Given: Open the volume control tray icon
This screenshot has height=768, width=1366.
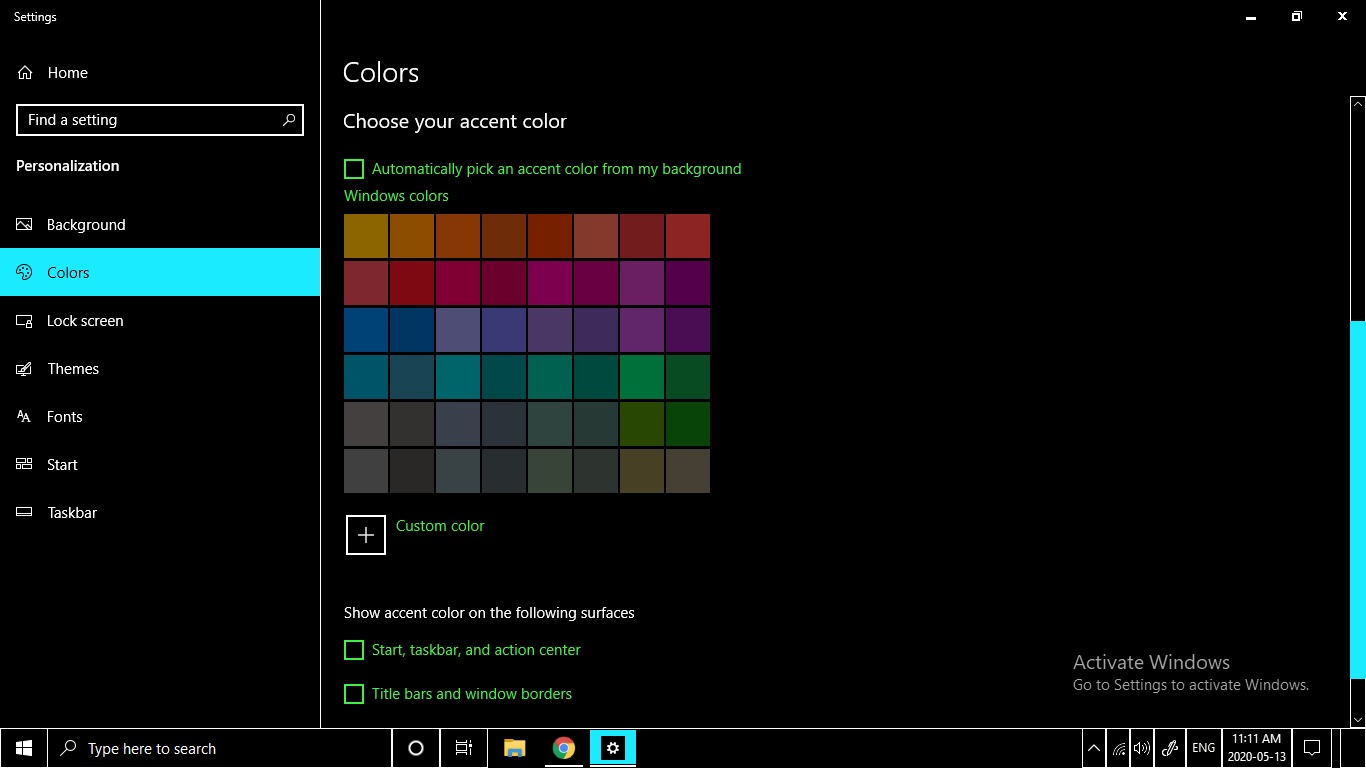Looking at the screenshot, I should (1142, 748).
